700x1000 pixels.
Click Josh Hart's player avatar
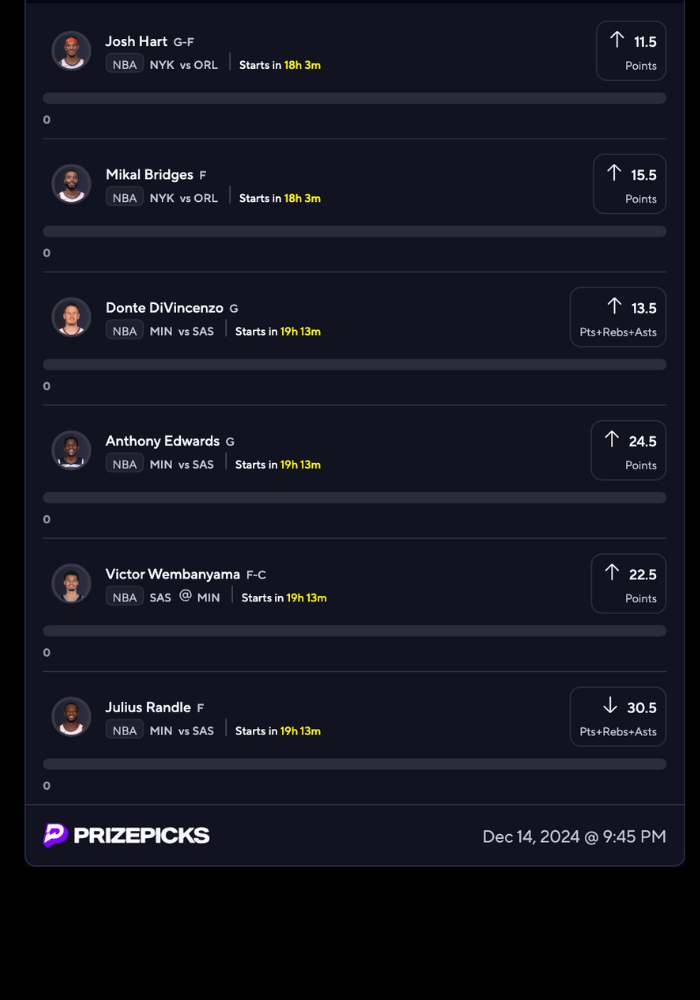coord(71,51)
